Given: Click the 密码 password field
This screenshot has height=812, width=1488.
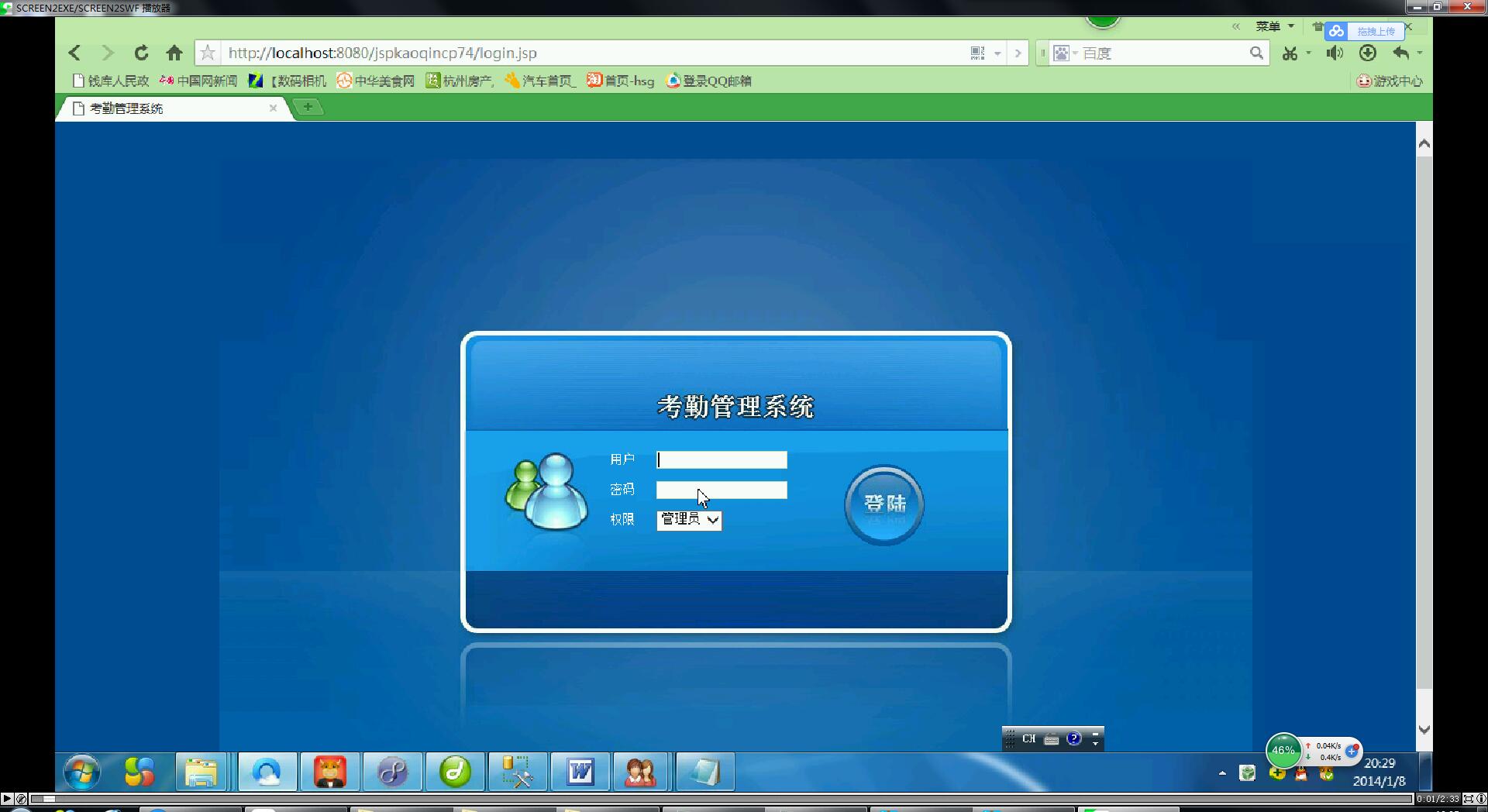Looking at the screenshot, I should pos(722,490).
